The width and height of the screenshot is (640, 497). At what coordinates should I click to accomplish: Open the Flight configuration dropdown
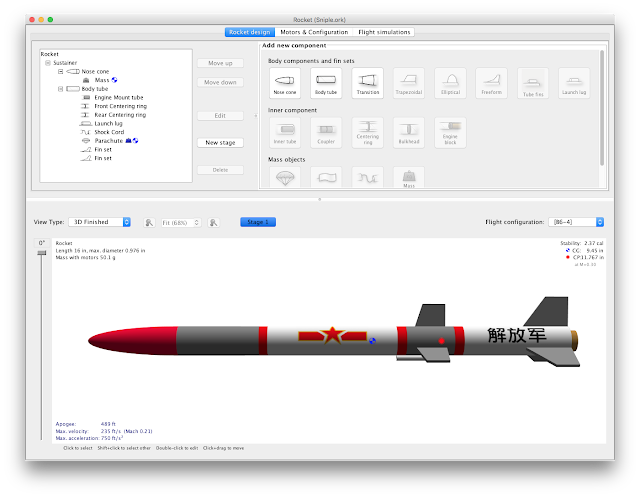(576, 222)
